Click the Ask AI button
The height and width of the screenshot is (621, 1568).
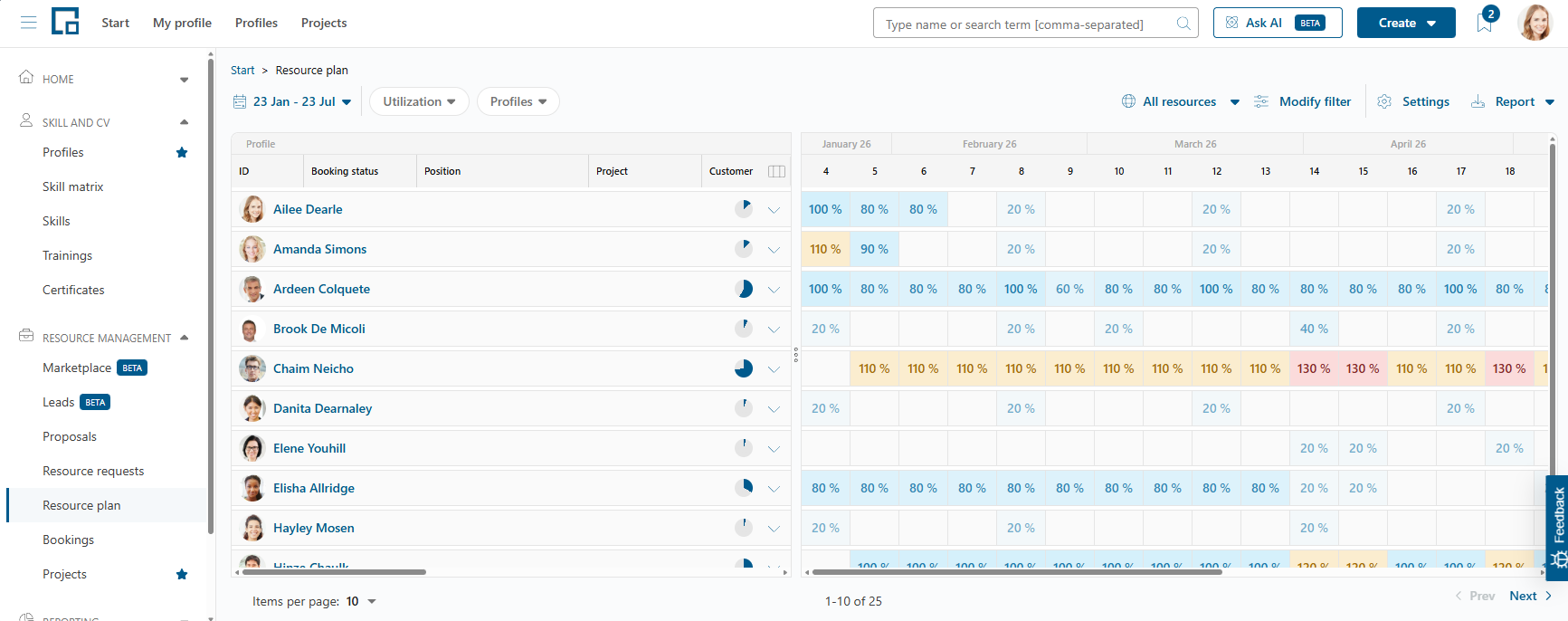(1278, 23)
